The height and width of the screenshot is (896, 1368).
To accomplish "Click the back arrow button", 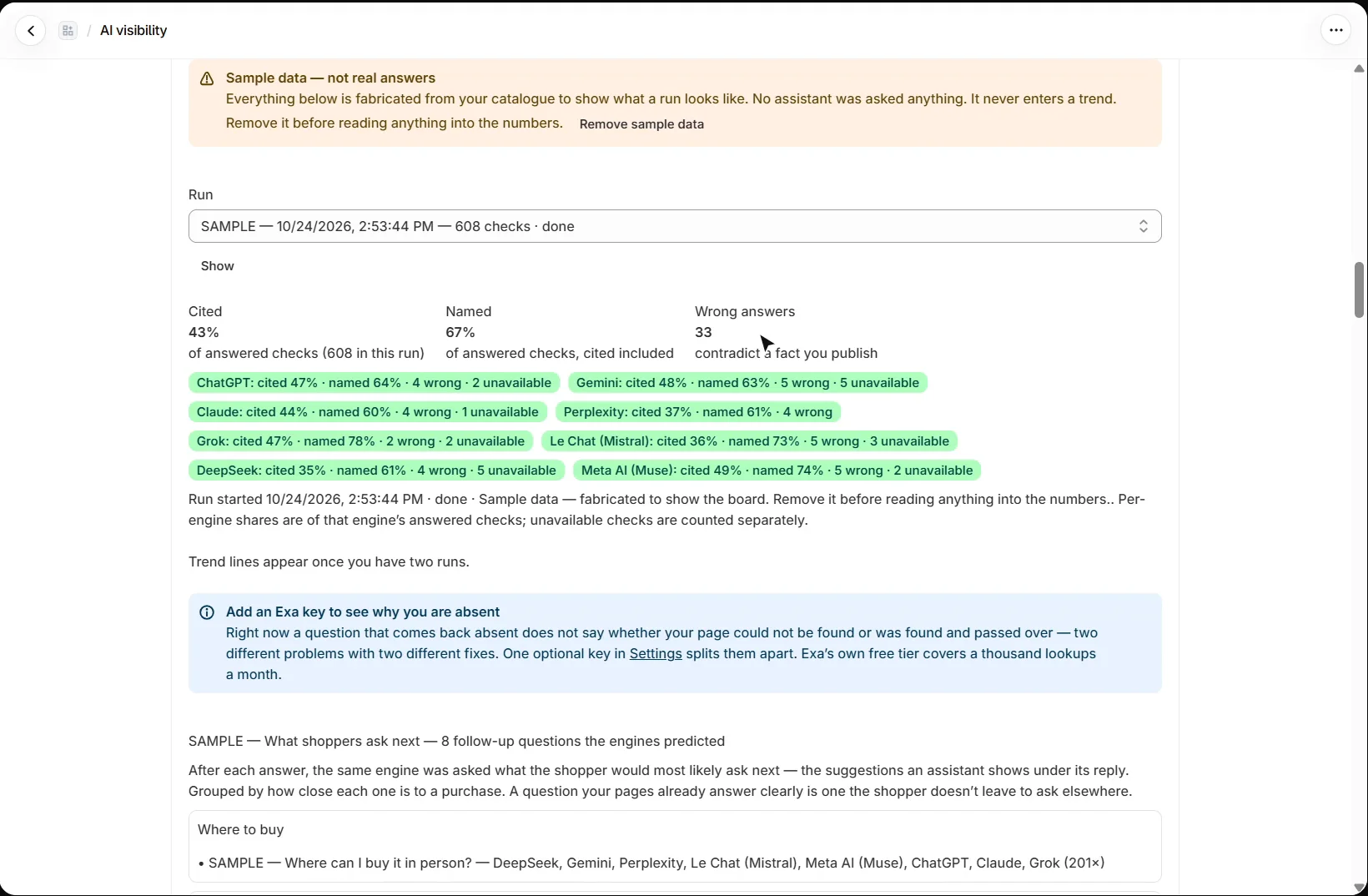I will 31,31.
